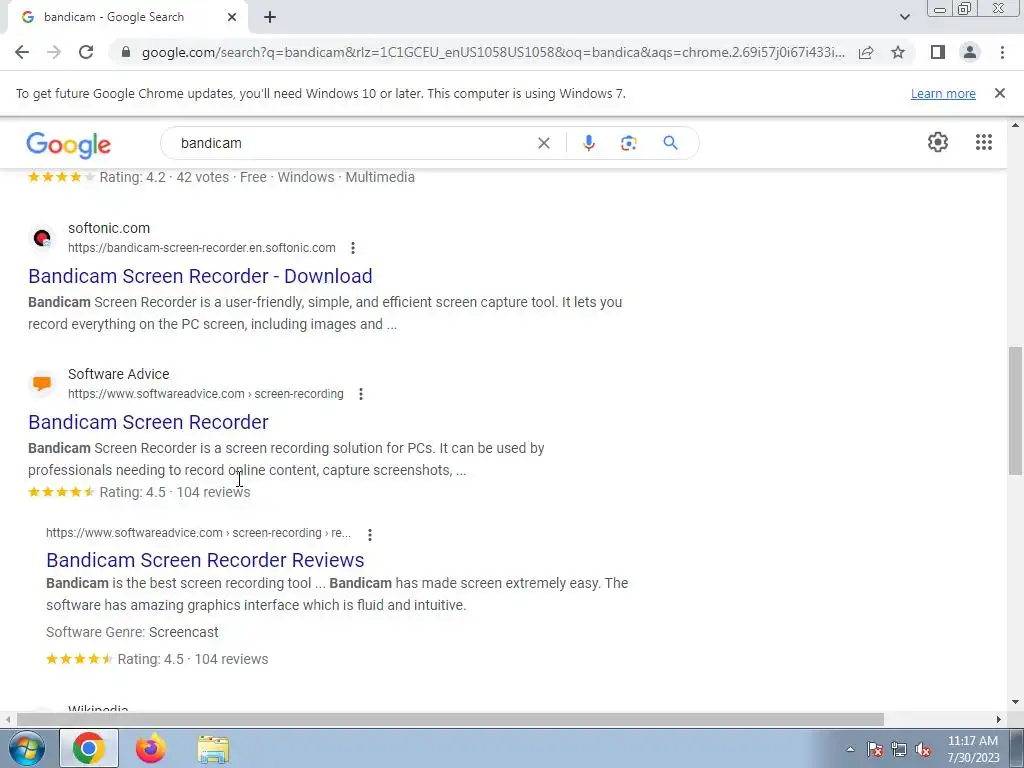Bookmark this page with the star icon
This screenshot has height=768, width=1024.
(898, 52)
